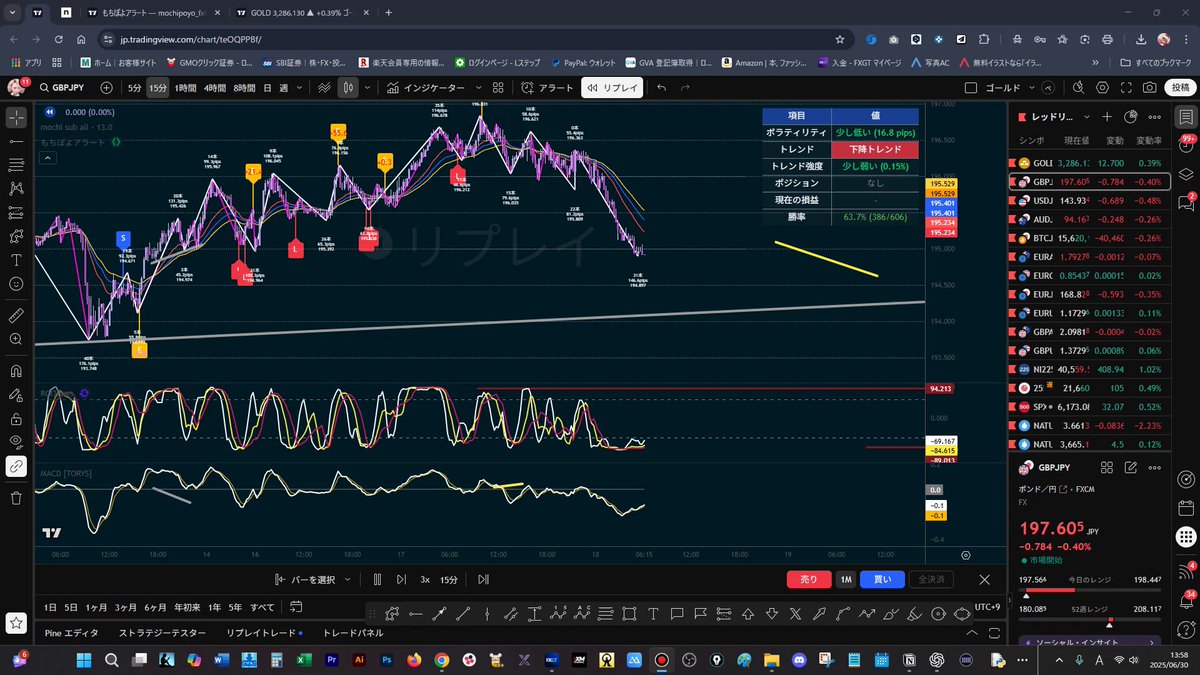Switch to 1時間 timeframe
The image size is (1200, 675).
pos(185,88)
